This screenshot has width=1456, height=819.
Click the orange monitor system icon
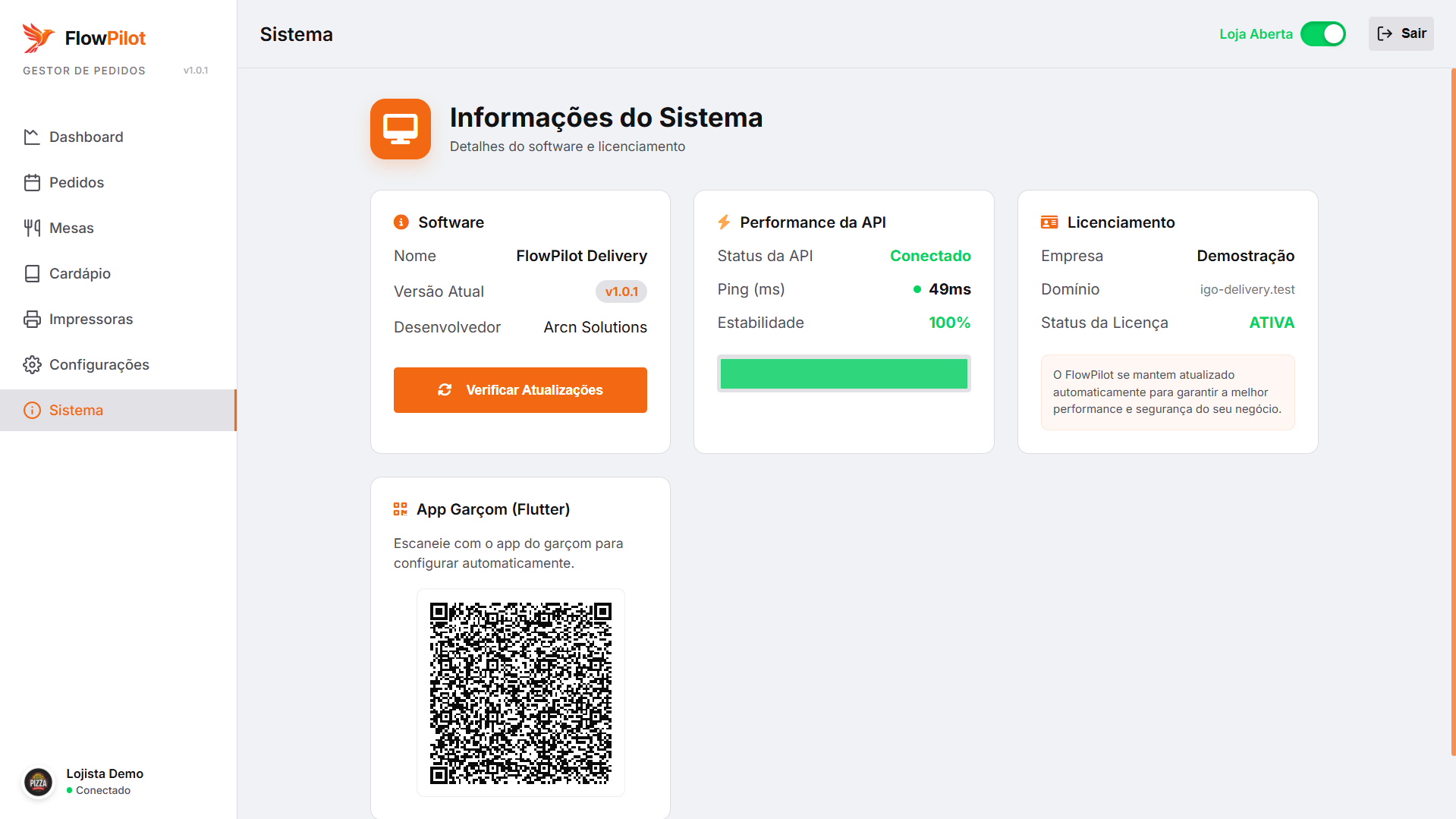[x=400, y=129]
